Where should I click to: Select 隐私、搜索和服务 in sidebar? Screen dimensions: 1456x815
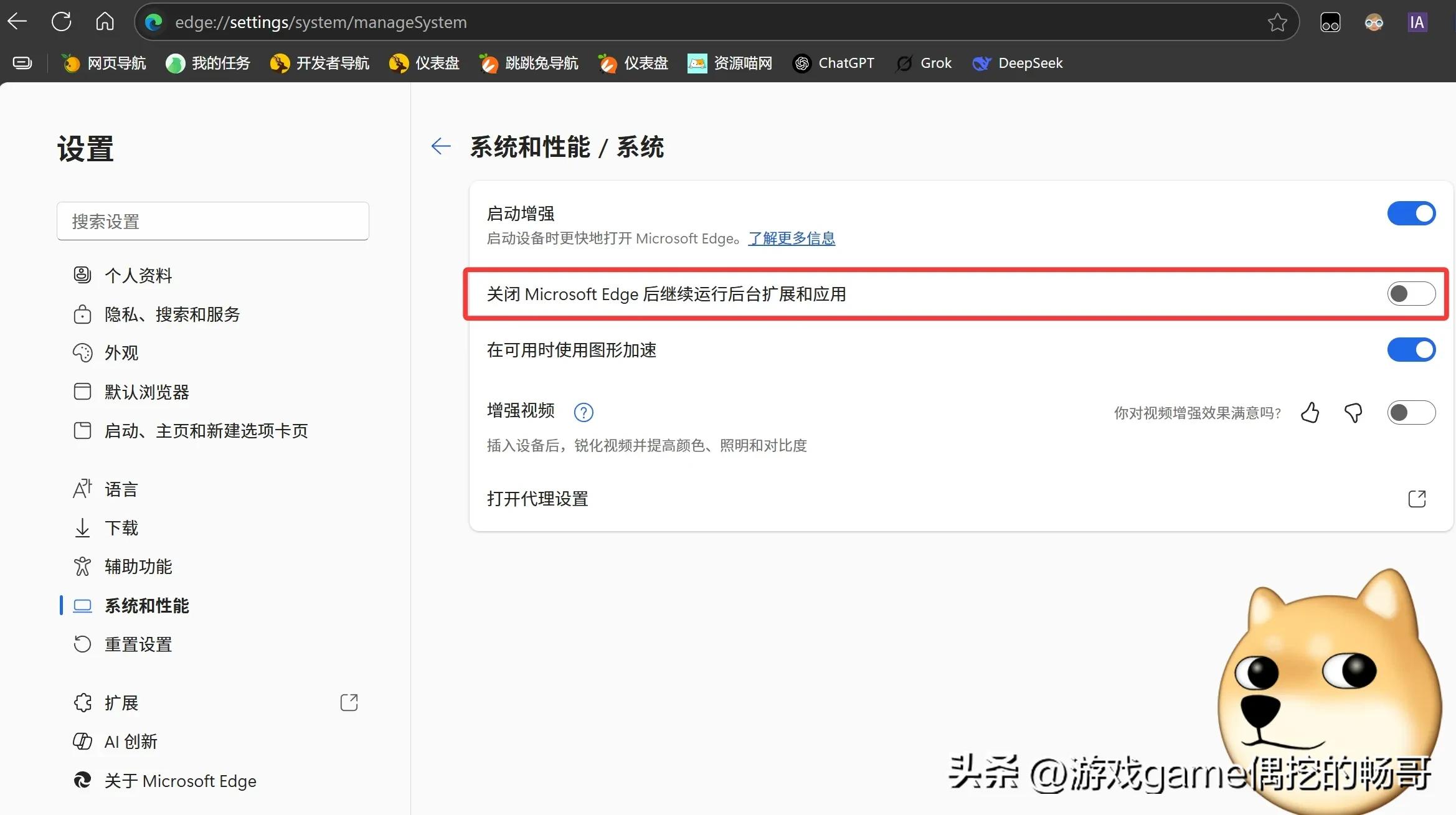[x=172, y=314]
